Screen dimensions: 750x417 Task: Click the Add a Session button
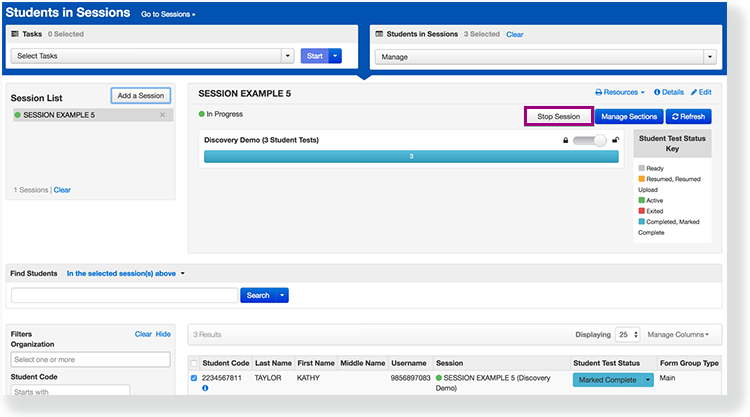140,96
